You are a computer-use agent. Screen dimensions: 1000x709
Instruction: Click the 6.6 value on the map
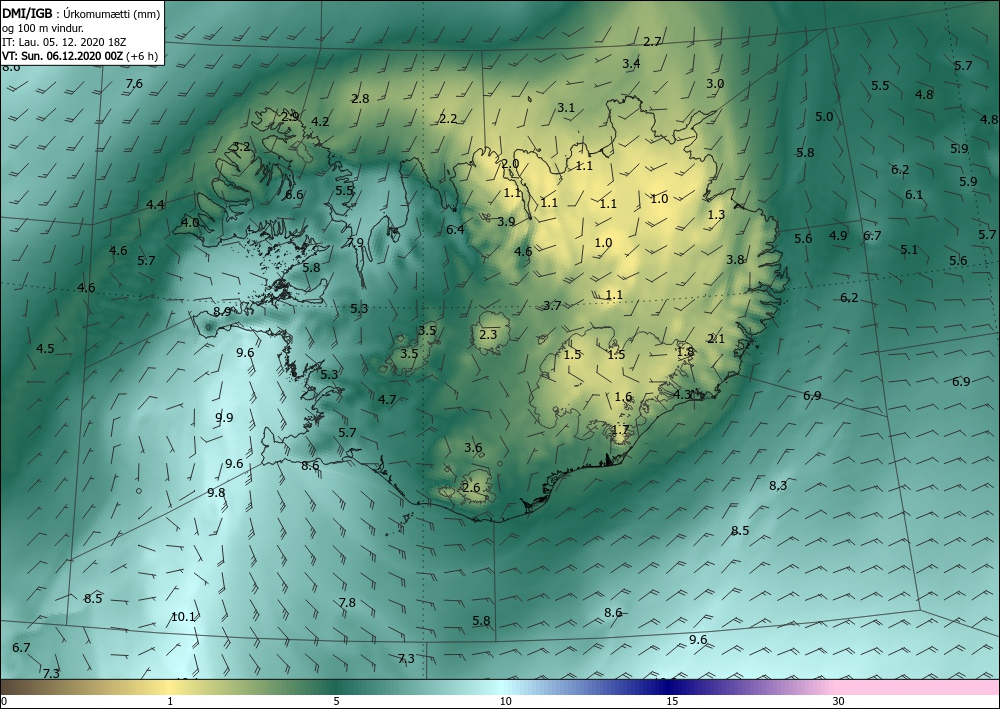tap(294, 195)
